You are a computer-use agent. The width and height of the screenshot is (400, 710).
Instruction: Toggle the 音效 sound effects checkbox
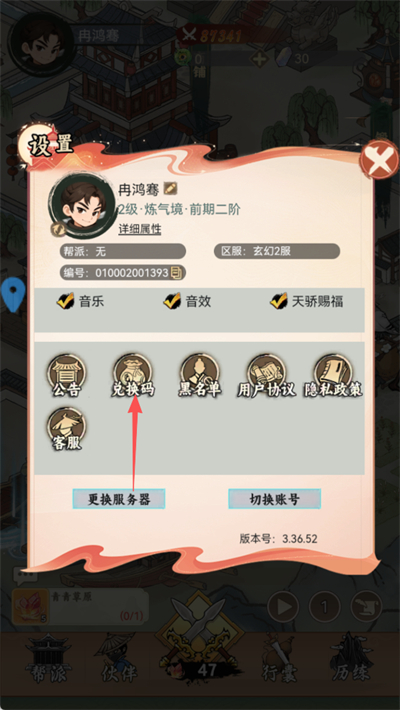point(172,301)
